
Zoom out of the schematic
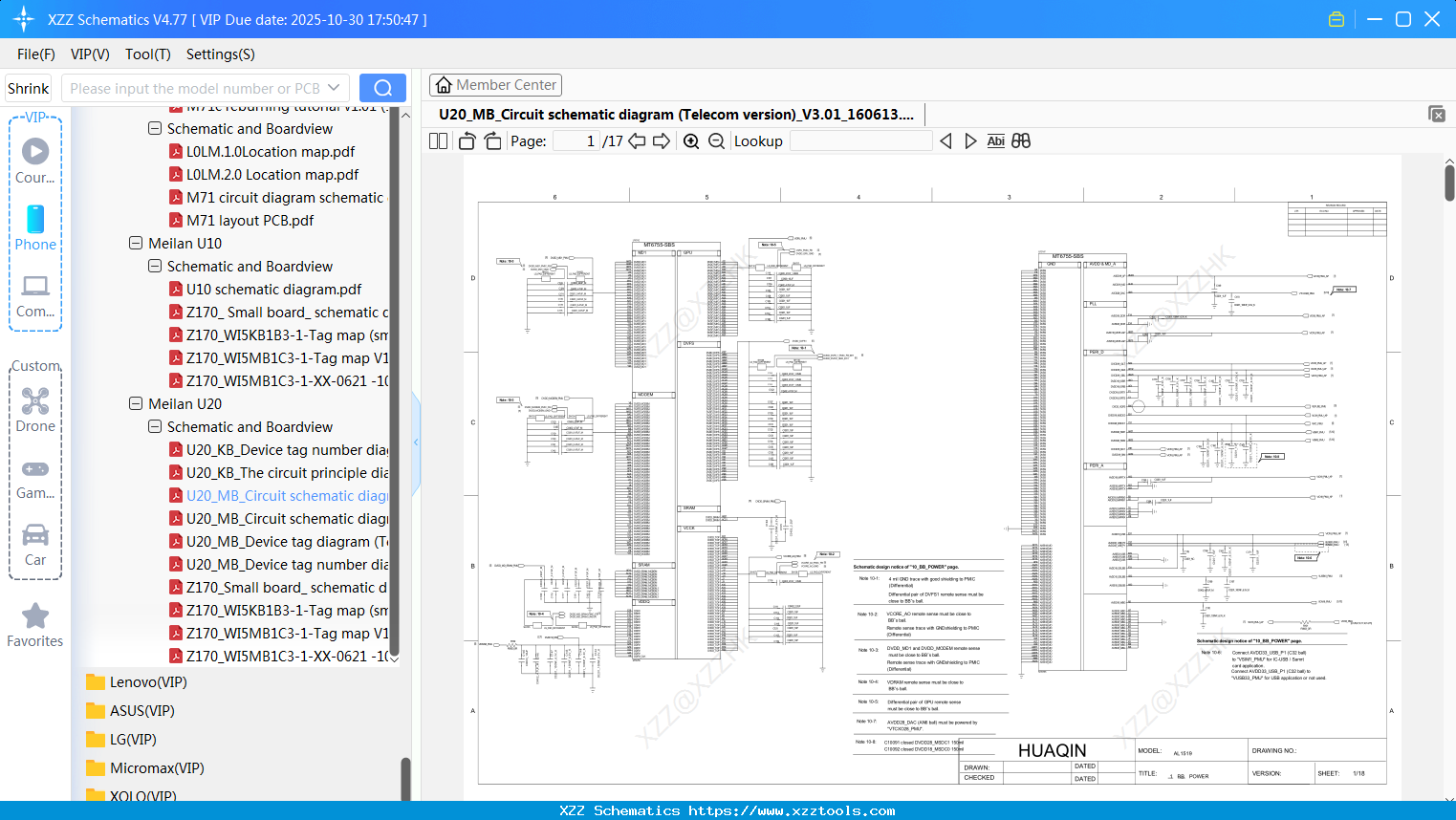pos(716,140)
